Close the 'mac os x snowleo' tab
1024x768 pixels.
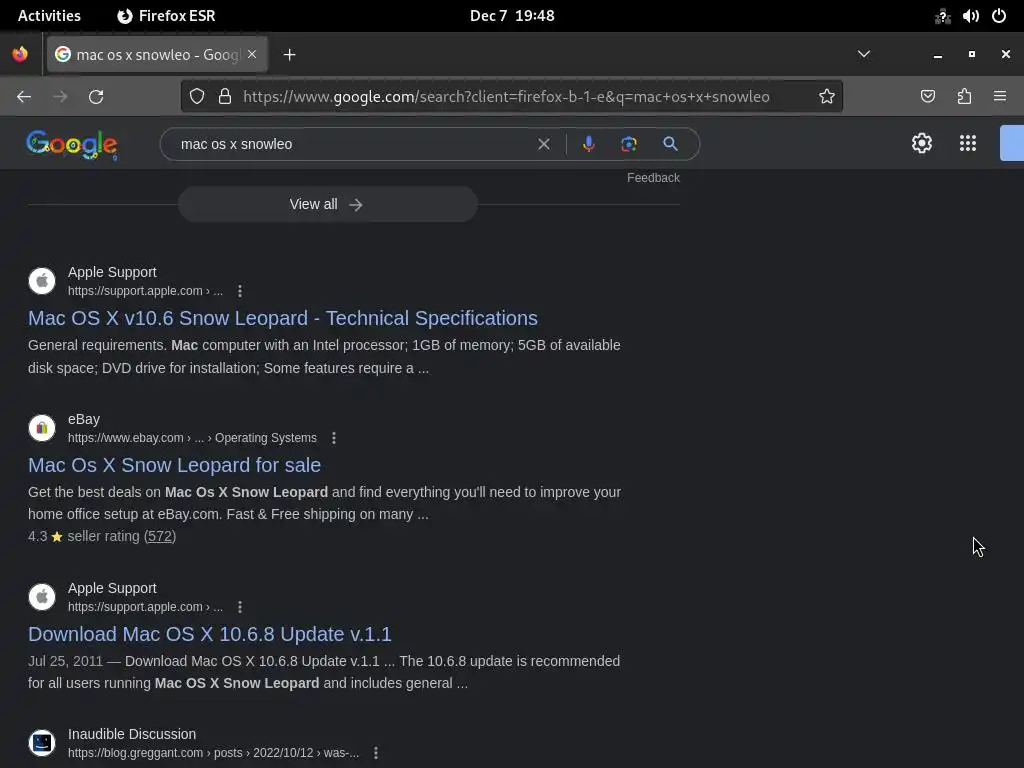(252, 54)
